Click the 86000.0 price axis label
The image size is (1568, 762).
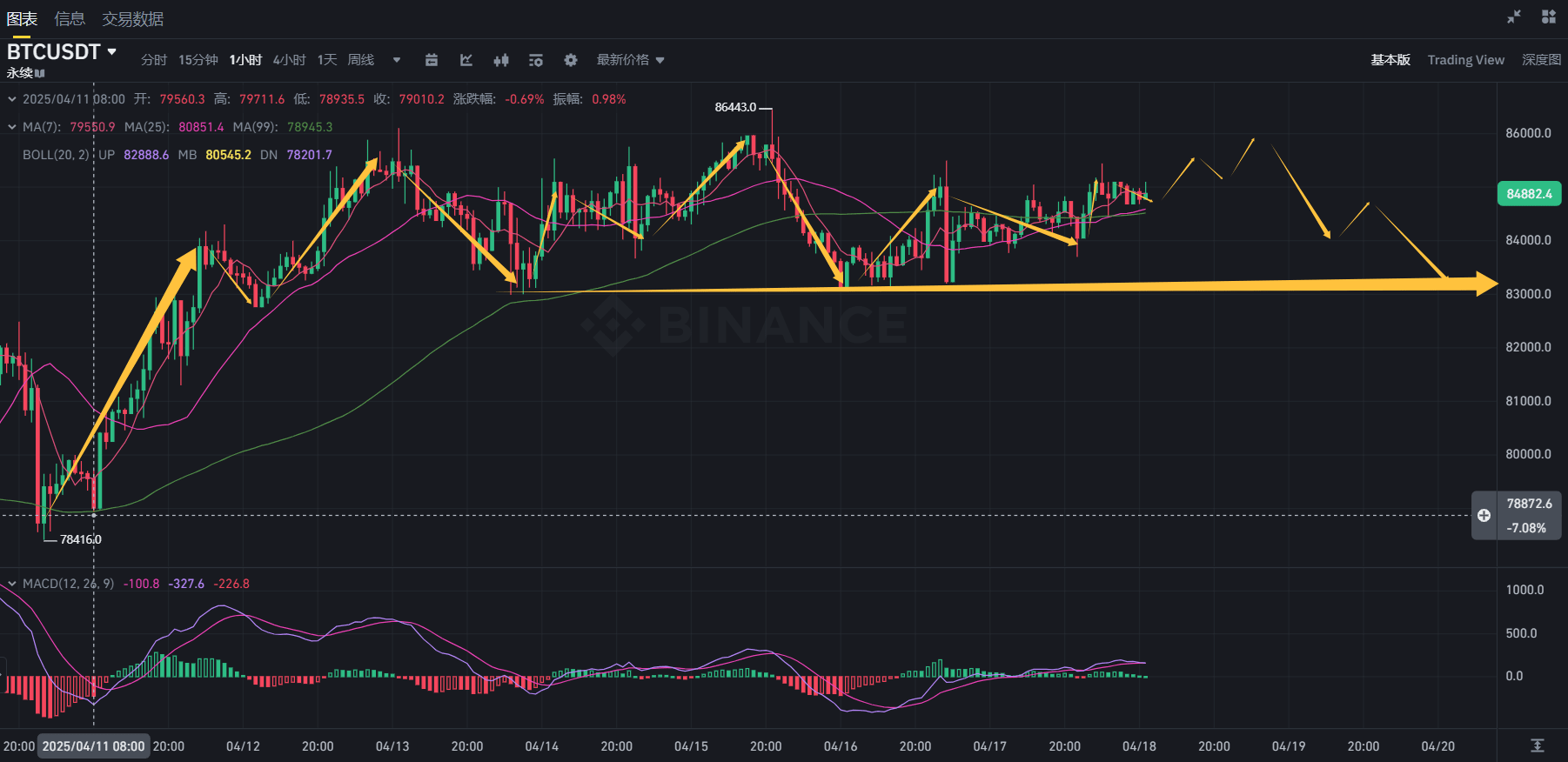point(1529,133)
